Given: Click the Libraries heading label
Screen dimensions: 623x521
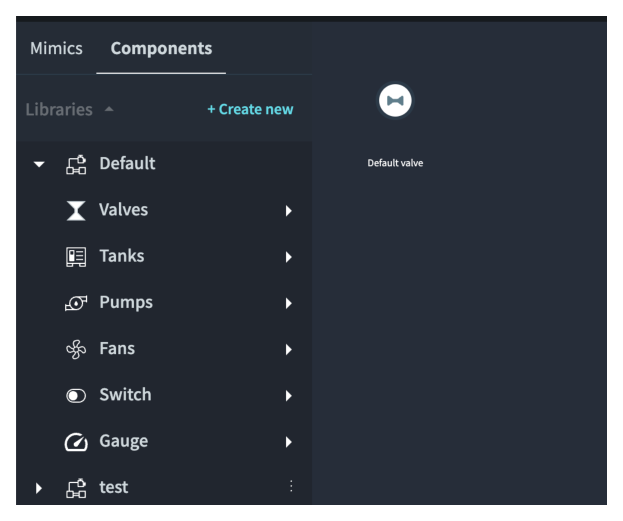Looking at the screenshot, I should [59, 109].
